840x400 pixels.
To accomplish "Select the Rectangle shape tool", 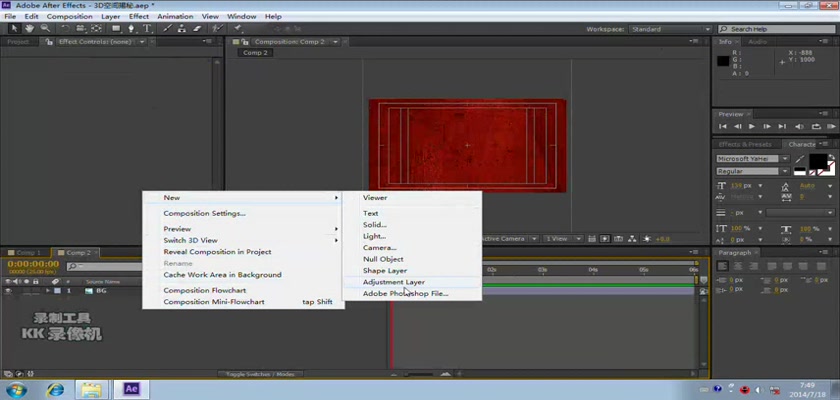I will pos(116,29).
